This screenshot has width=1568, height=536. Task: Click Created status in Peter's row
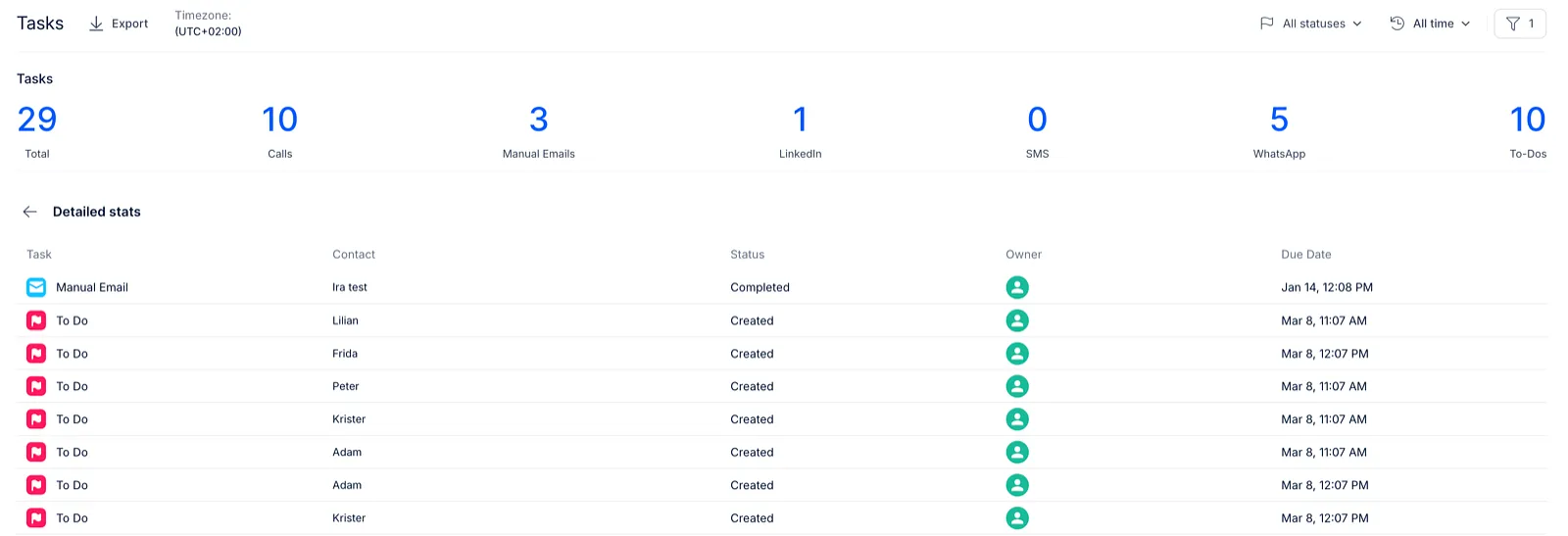point(752,386)
